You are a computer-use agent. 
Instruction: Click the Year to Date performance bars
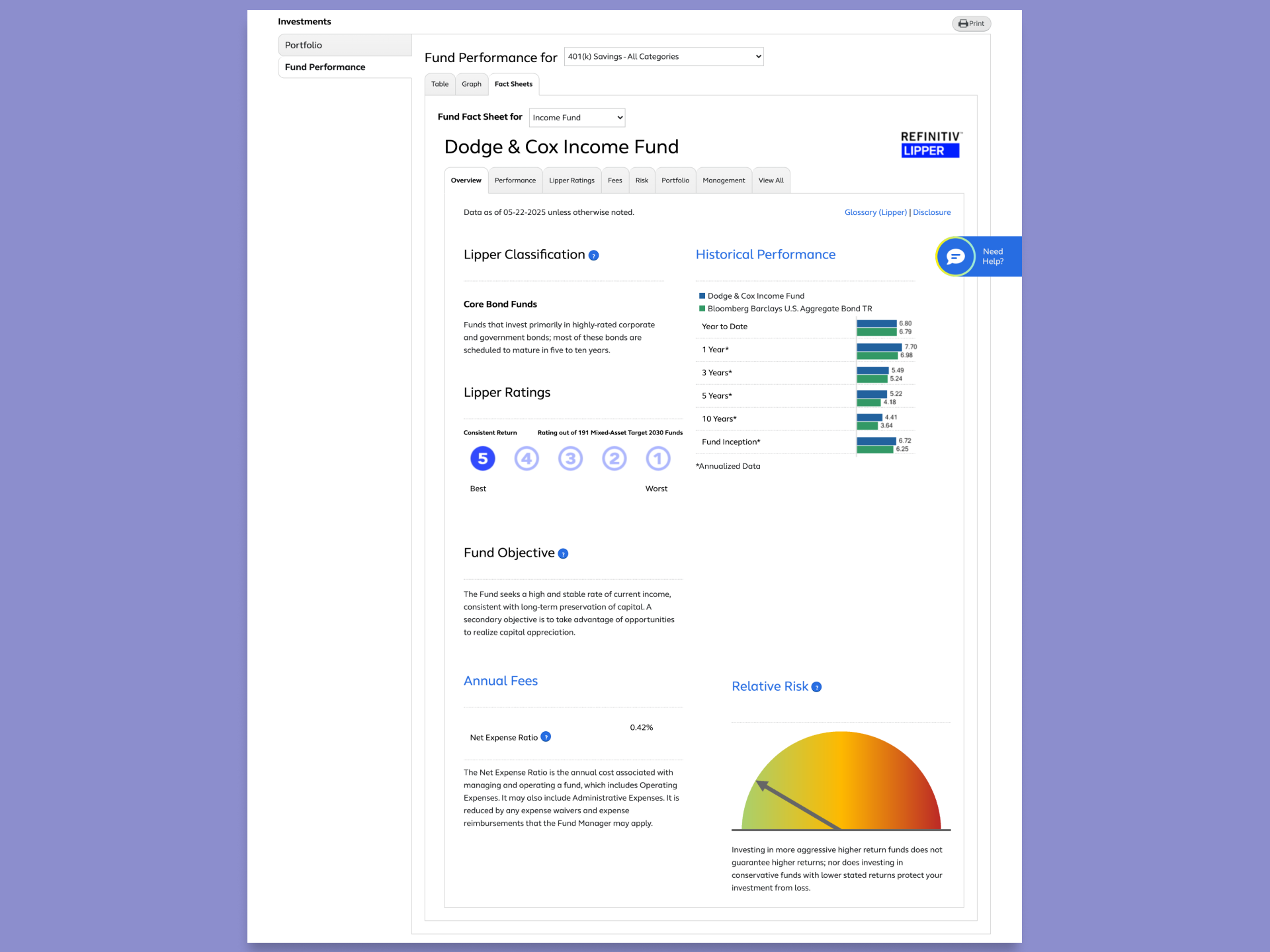(877, 328)
